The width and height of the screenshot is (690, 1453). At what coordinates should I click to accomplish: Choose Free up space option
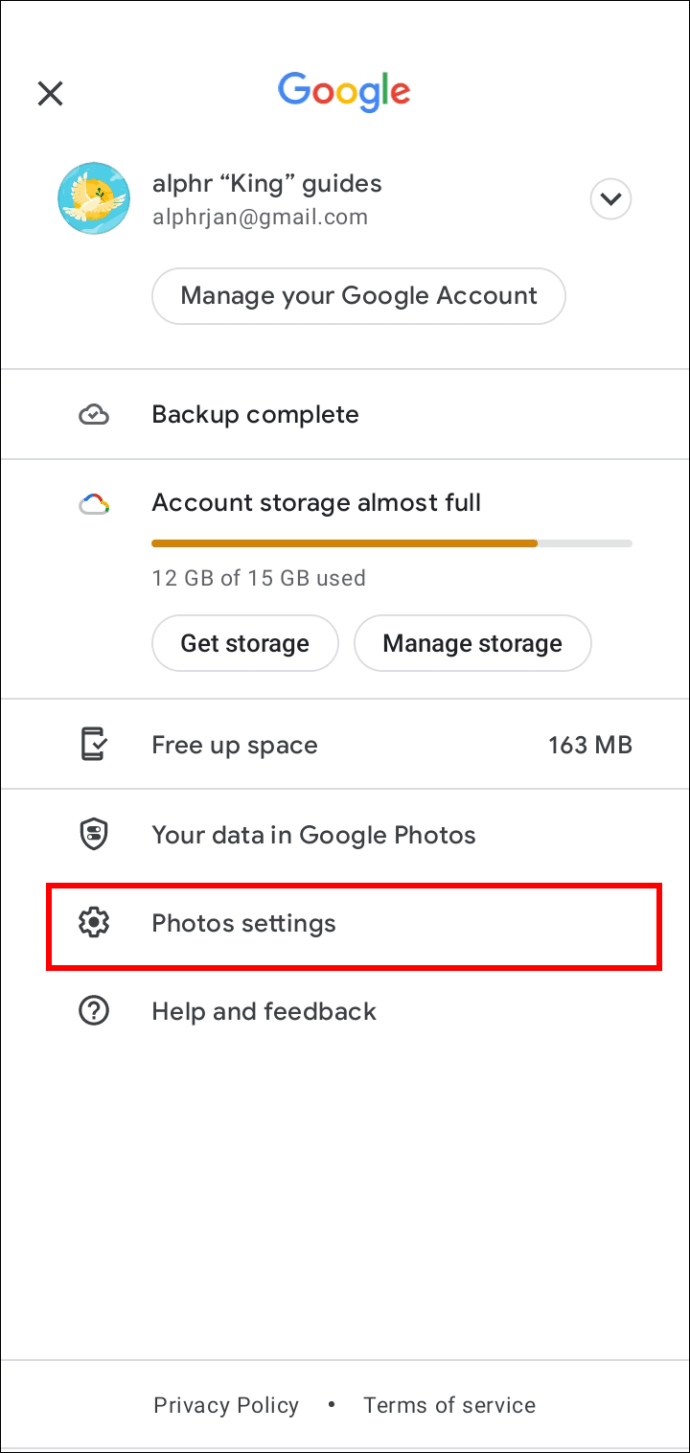[235, 745]
